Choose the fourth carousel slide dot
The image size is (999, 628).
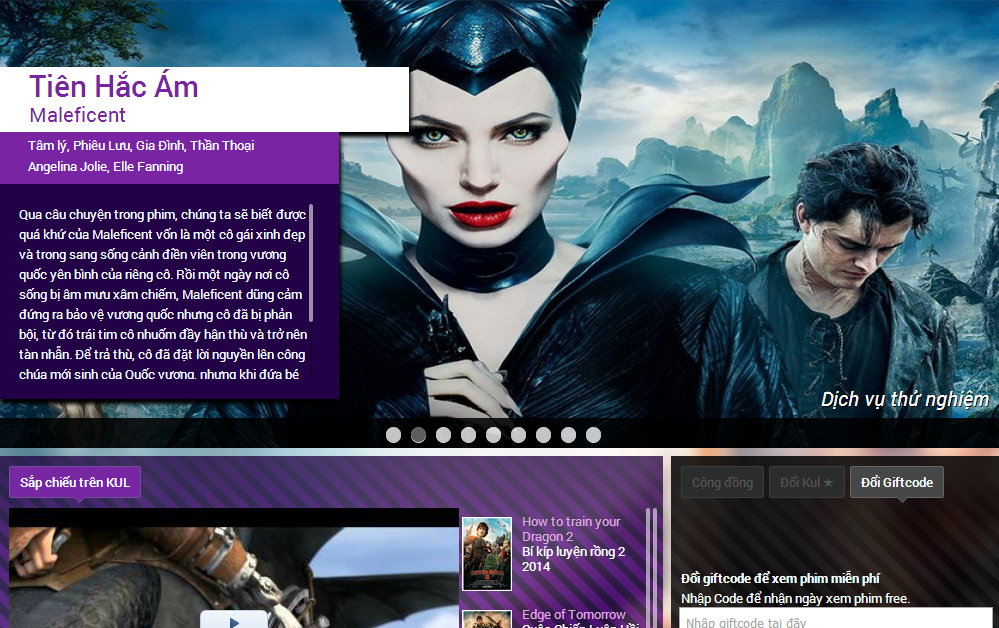tap(468, 434)
